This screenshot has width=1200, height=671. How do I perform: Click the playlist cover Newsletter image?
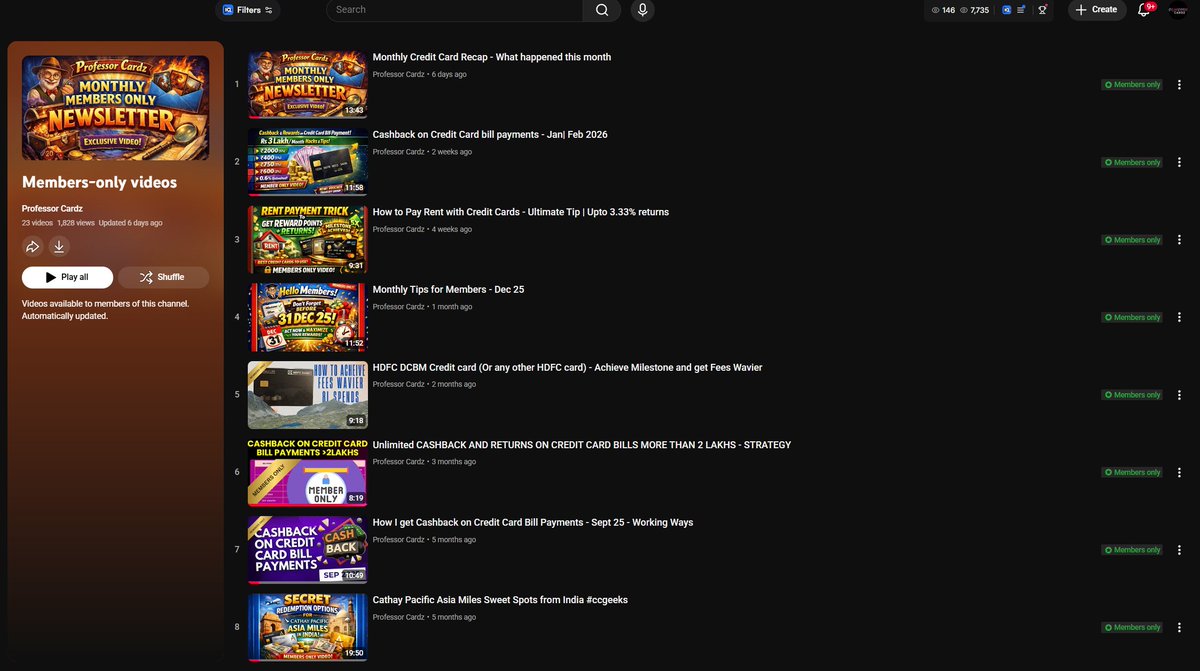(x=115, y=108)
